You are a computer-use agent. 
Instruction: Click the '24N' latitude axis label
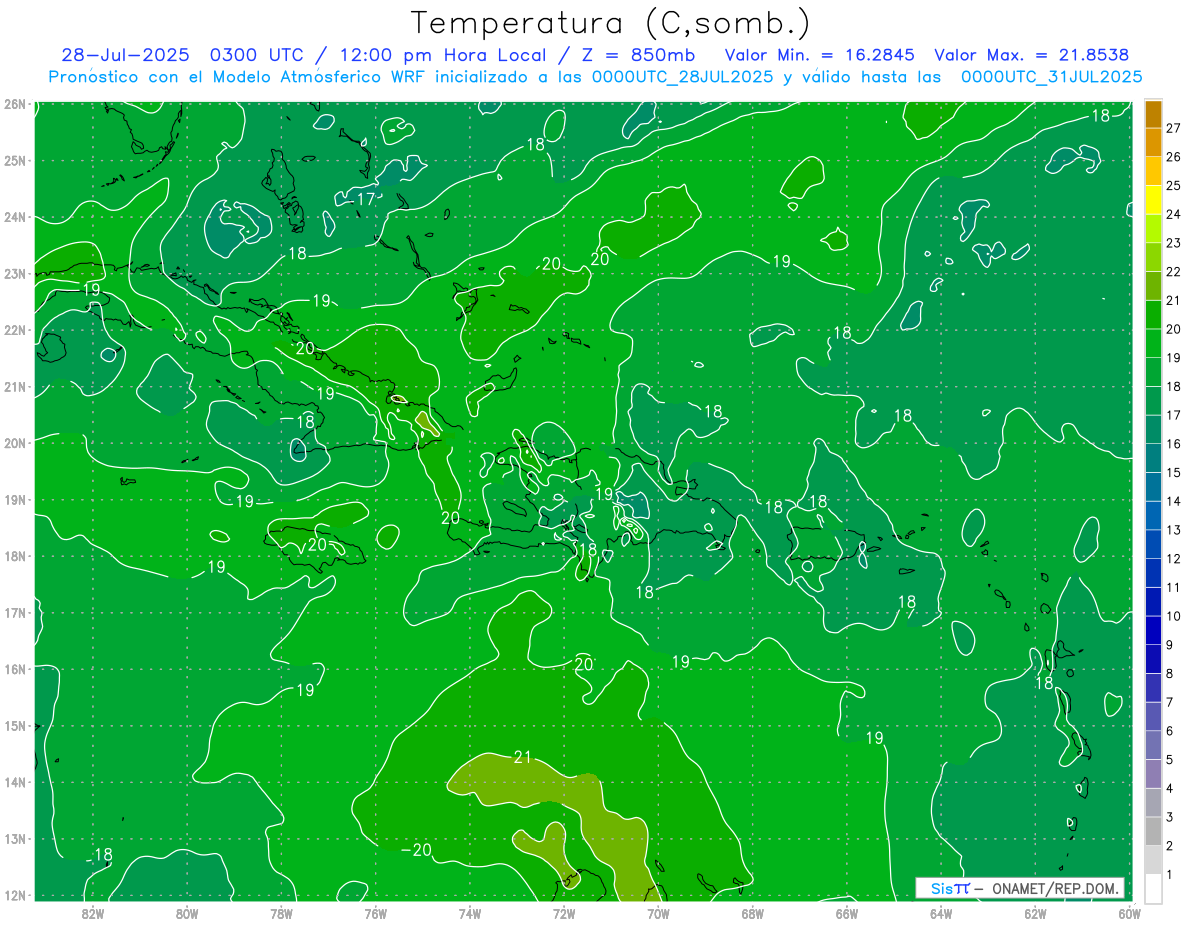tap(15, 217)
